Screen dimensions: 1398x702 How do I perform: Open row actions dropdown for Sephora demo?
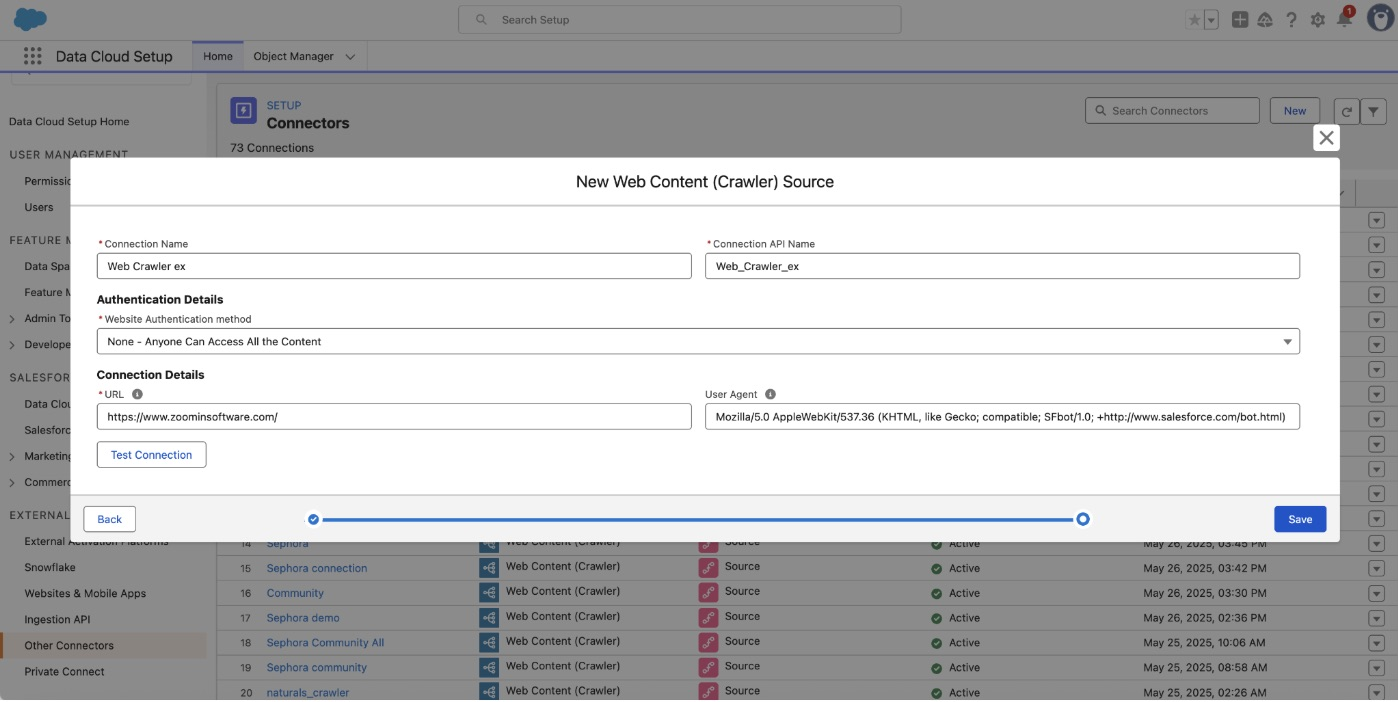coord(1376,618)
